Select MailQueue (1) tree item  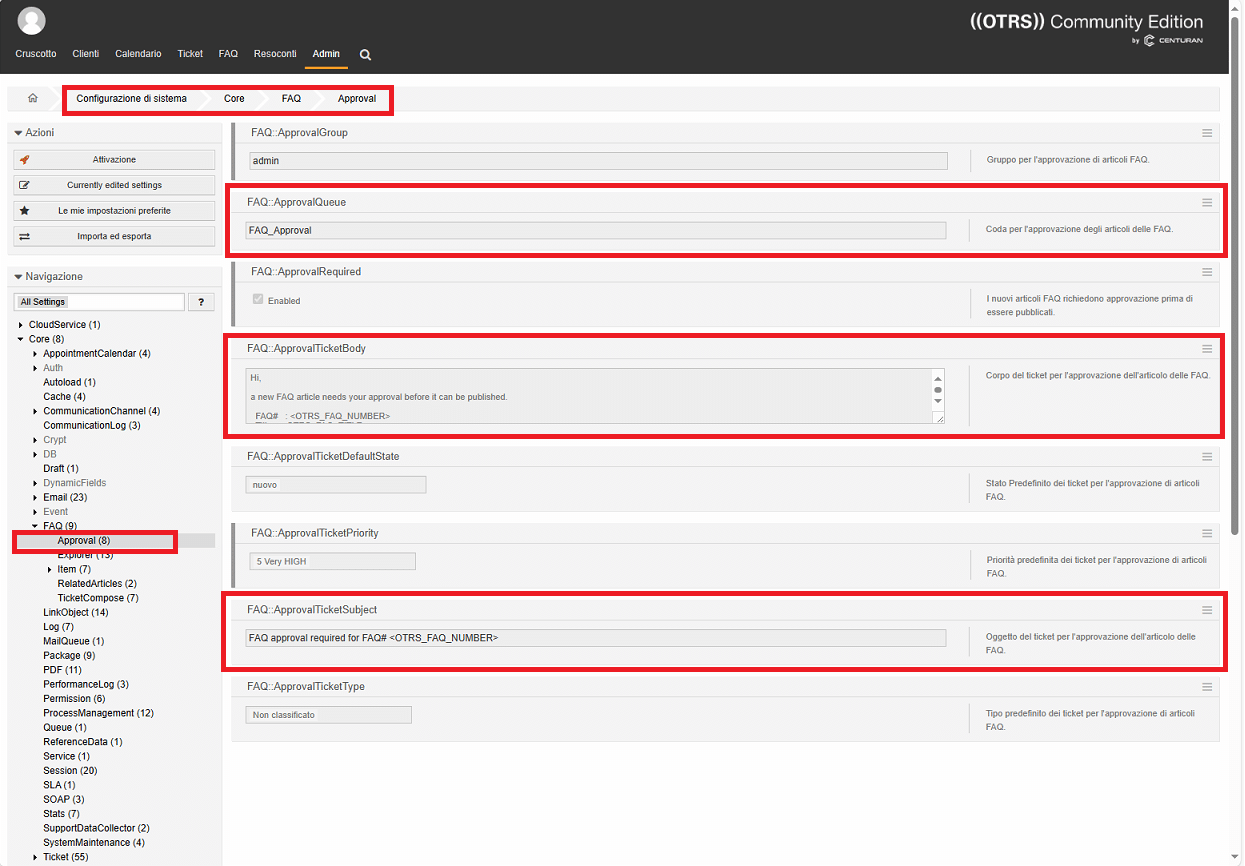74,641
